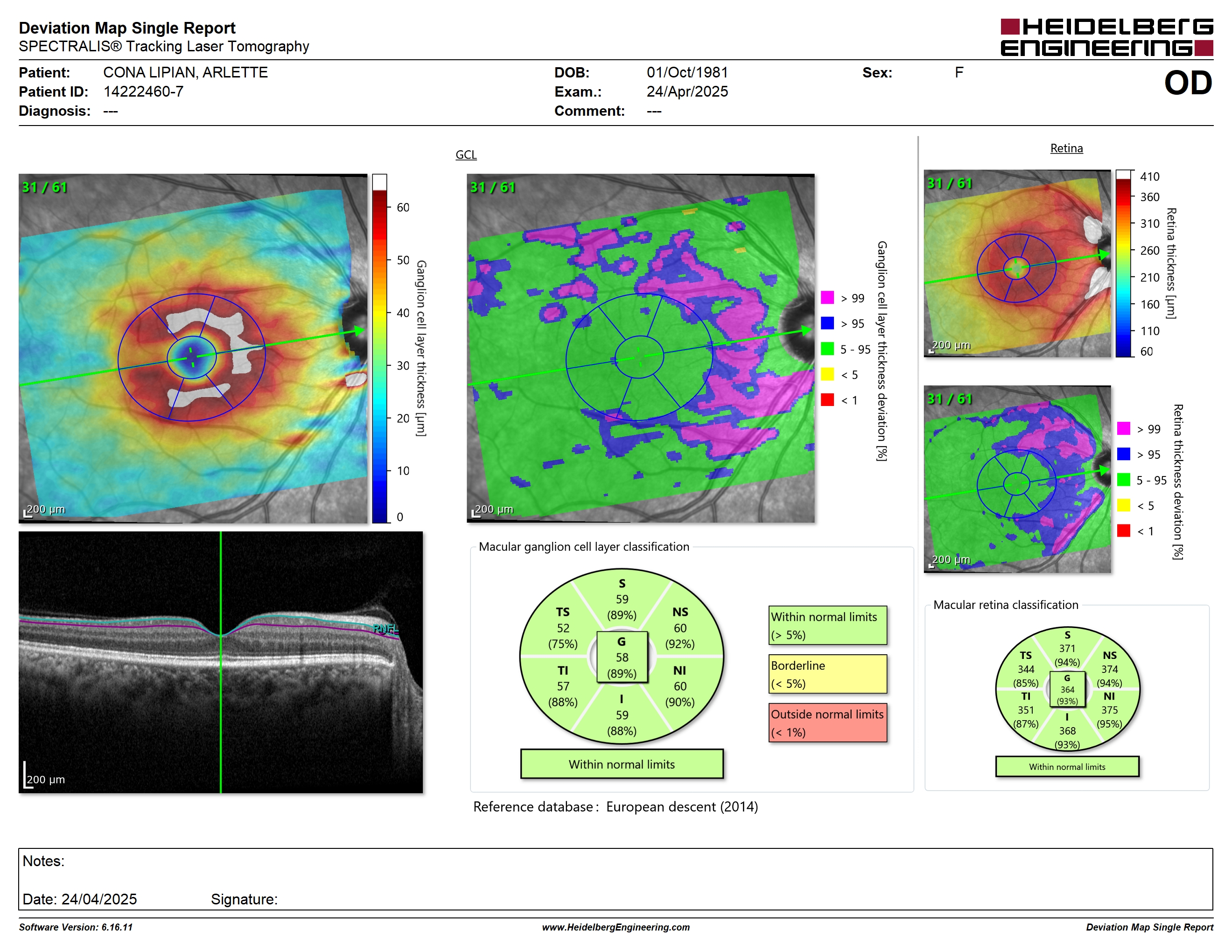Click the Retina sector NS 374 (94%)
The width and height of the screenshot is (1232, 952).
pyautogui.click(x=1109, y=669)
